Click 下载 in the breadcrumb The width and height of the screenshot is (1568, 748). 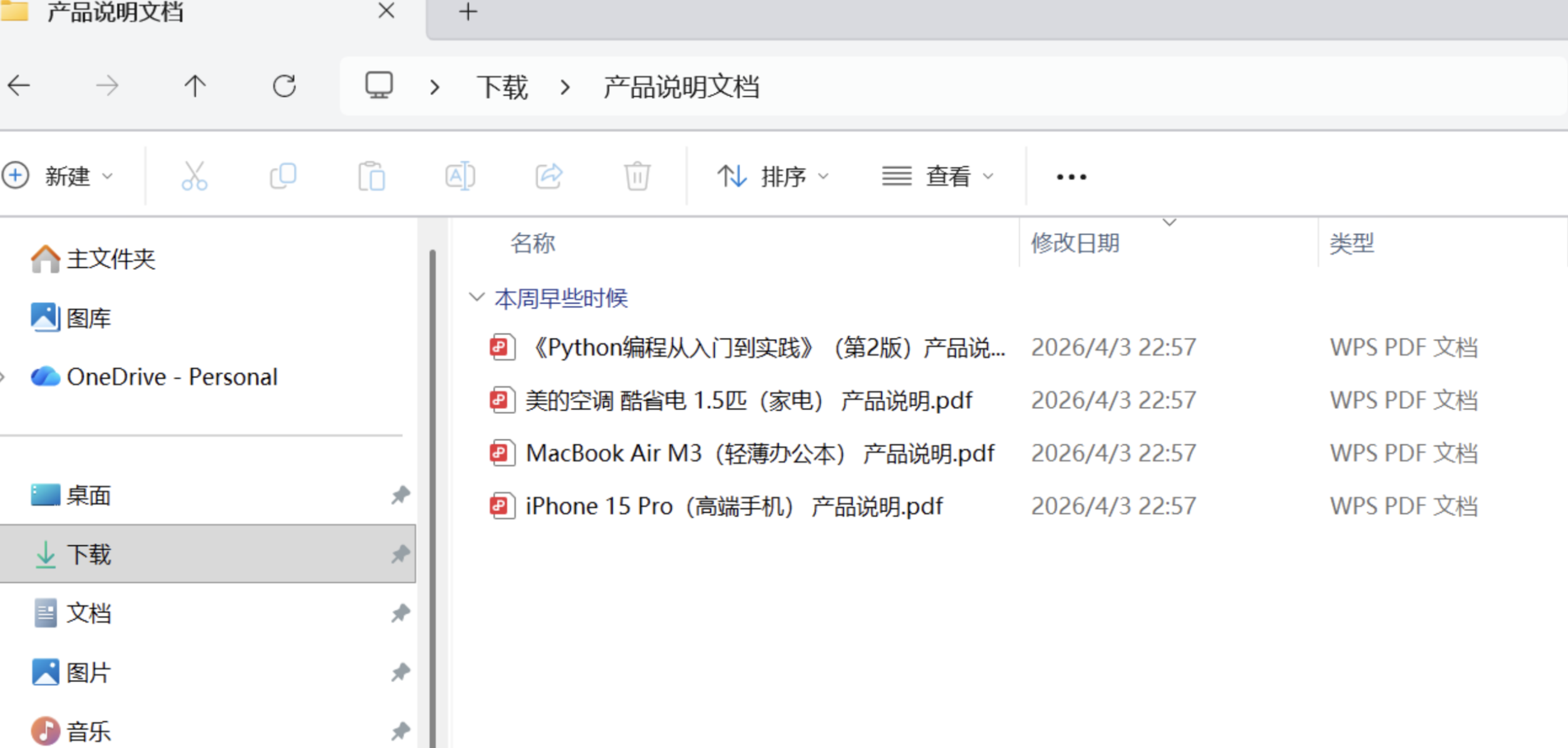(x=502, y=86)
